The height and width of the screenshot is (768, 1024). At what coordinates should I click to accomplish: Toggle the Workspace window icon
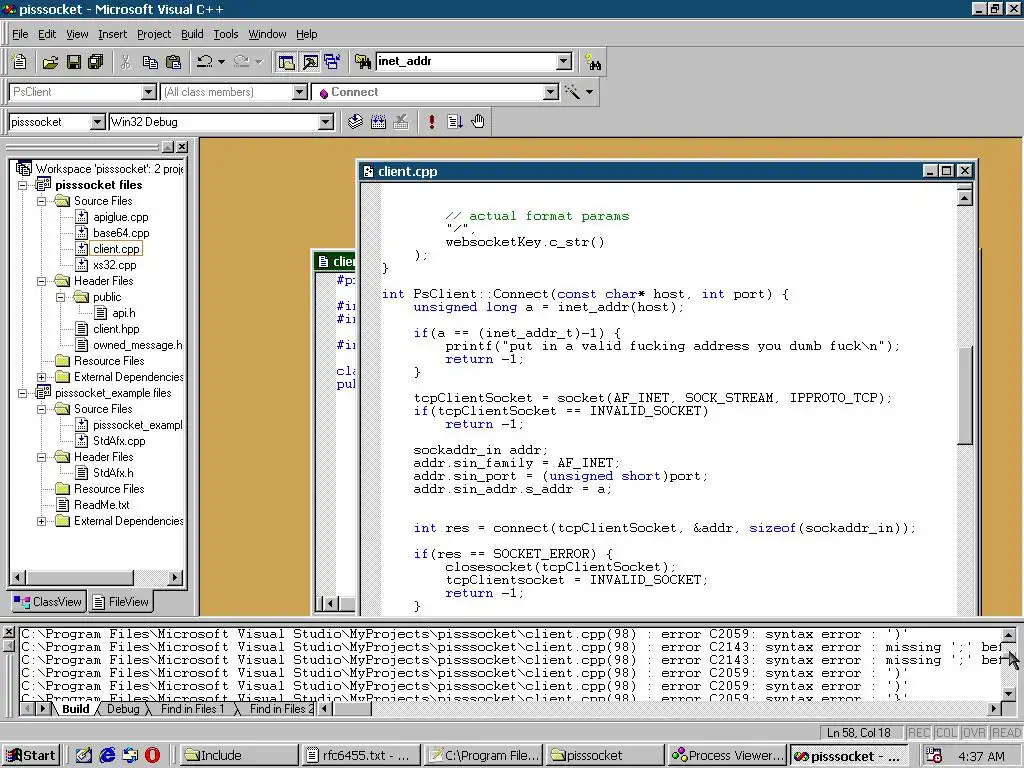[287, 62]
